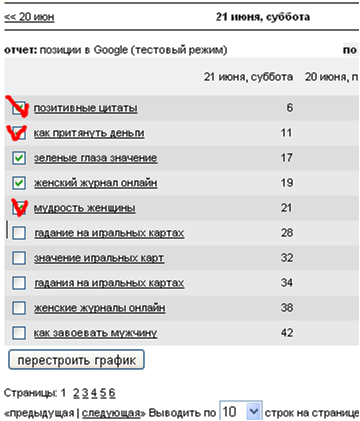
Task: Open the позитивные цитаты keyword link
Action: click(86, 108)
